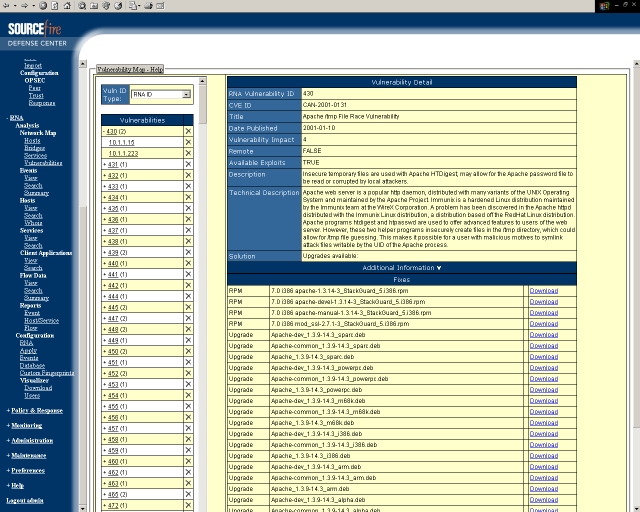Collapse the RNA menu section

(15, 118)
